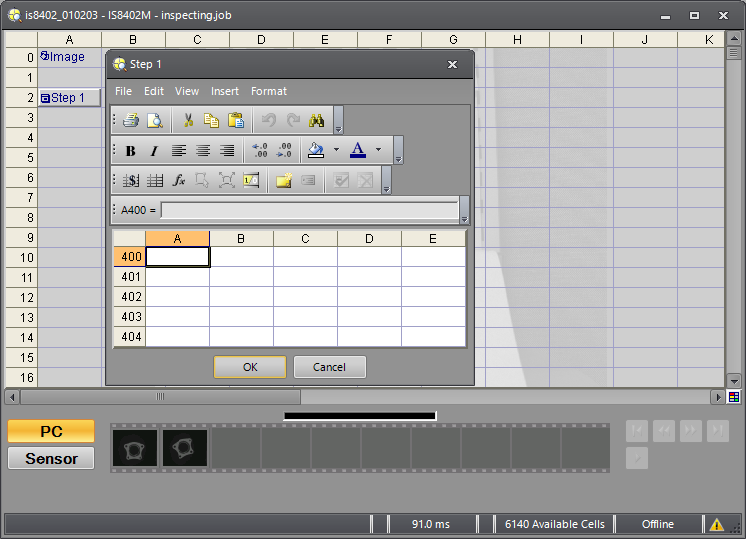Viewport: 746px width, 539px height.
Task: Expand the font color dropdown arrow
Action: (378, 150)
